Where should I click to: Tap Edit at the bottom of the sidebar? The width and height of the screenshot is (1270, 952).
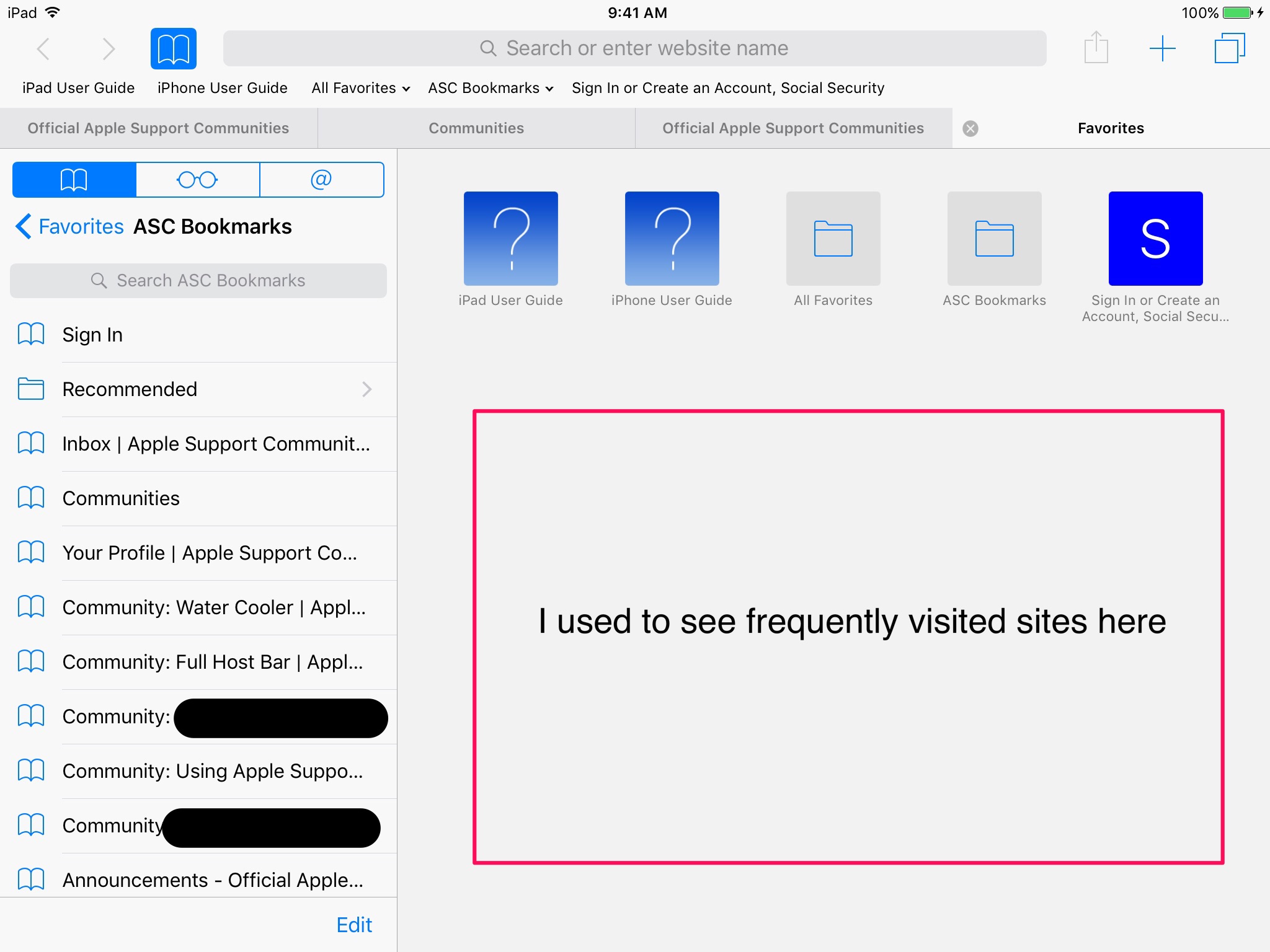tap(354, 924)
